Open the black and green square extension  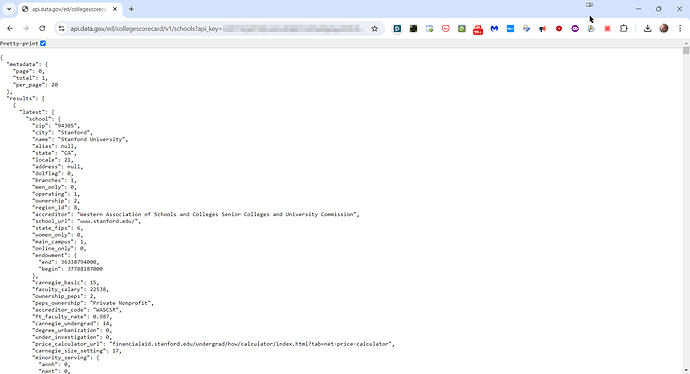coord(413,29)
